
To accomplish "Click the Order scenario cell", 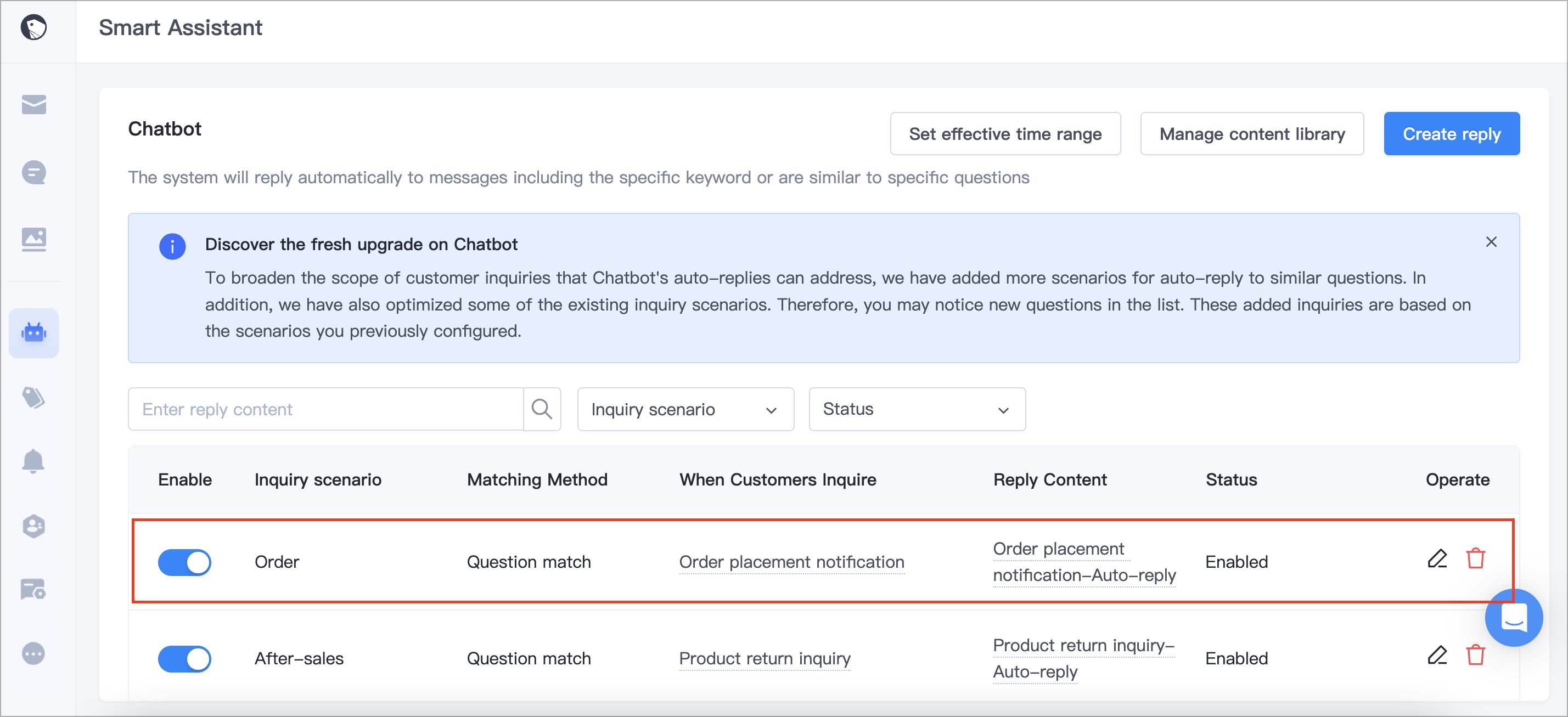I will point(277,562).
